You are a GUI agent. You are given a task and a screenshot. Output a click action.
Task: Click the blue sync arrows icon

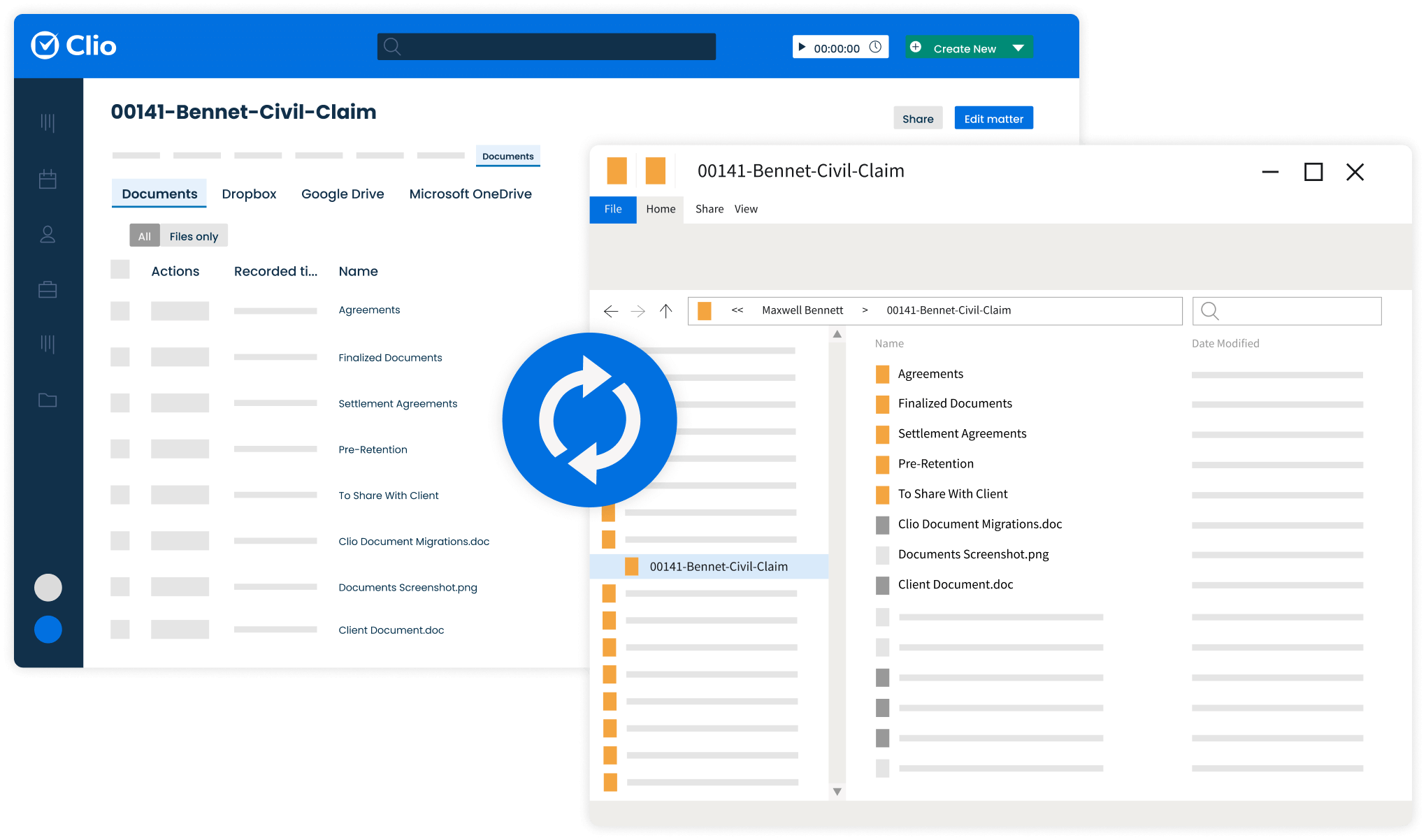(x=589, y=420)
